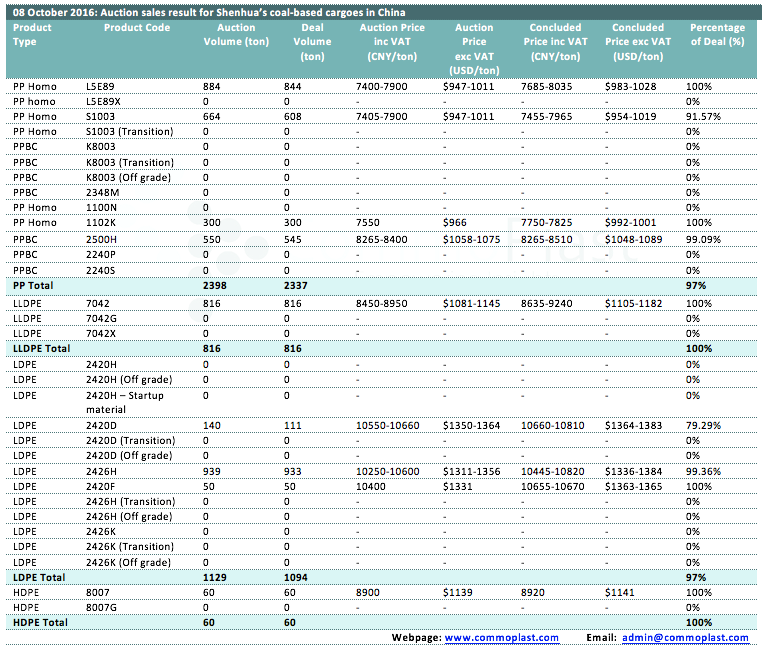Screen dimensions: 762x651
Task: Select the 2420F product code cell
Action: point(101,485)
